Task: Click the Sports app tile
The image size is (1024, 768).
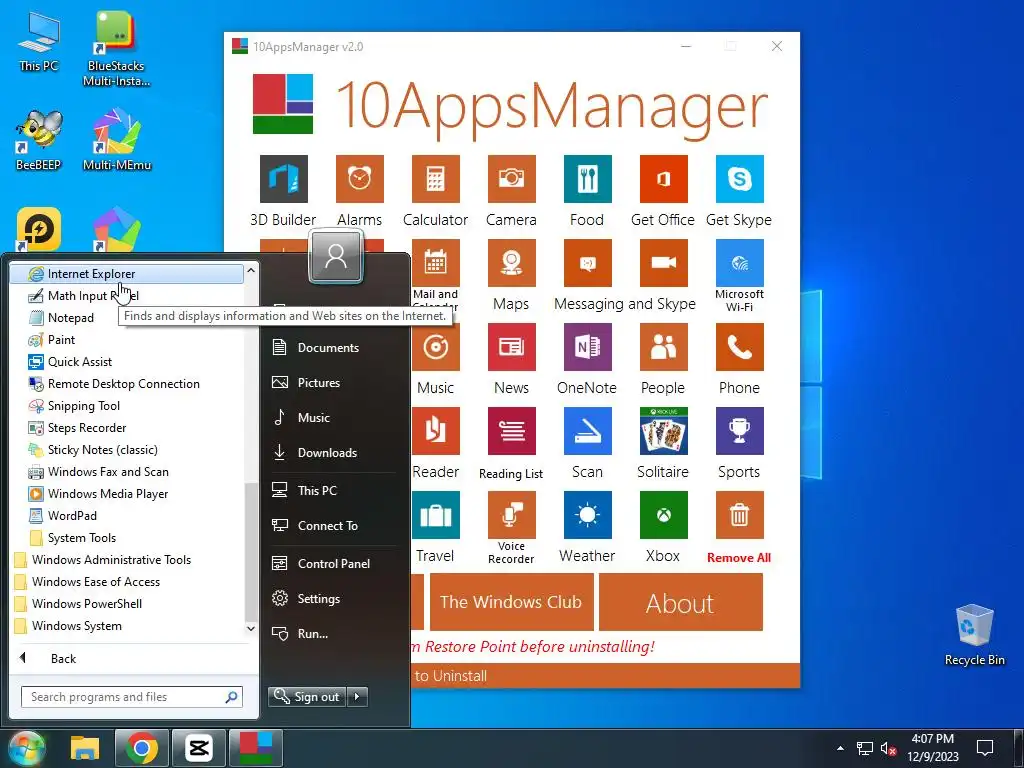Action: click(739, 431)
